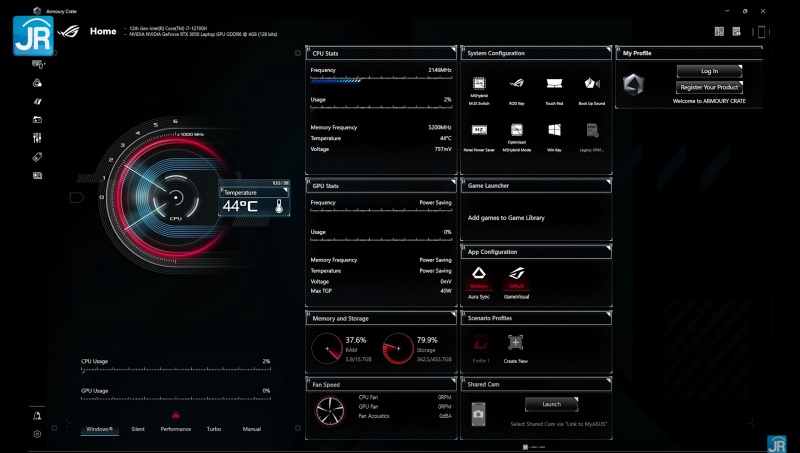Image resolution: width=800 pixels, height=453 pixels.
Task: Launch Shared Cam
Action: [552, 404]
